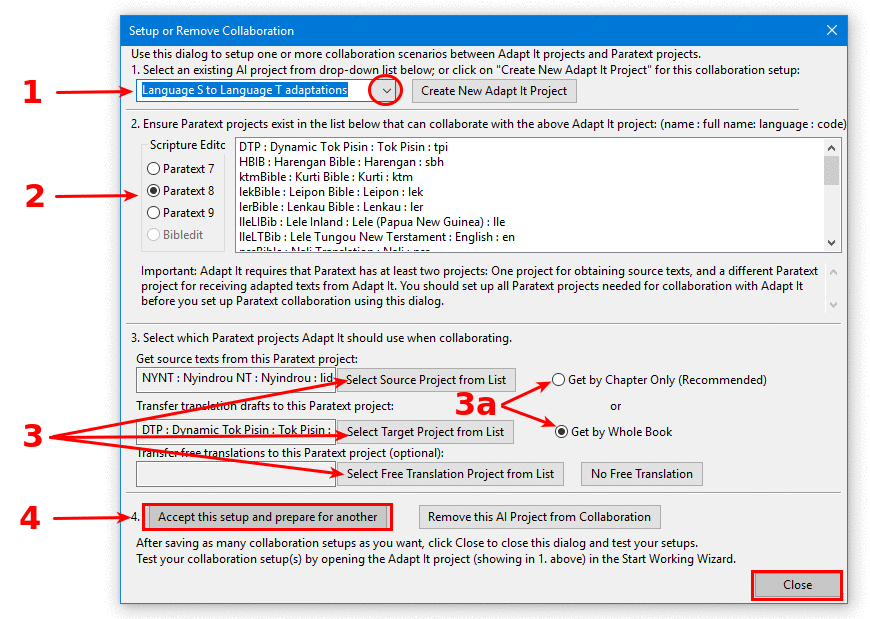The image size is (870, 619).
Task: Click the Important note scroll up arrow
Action: pos(833,272)
